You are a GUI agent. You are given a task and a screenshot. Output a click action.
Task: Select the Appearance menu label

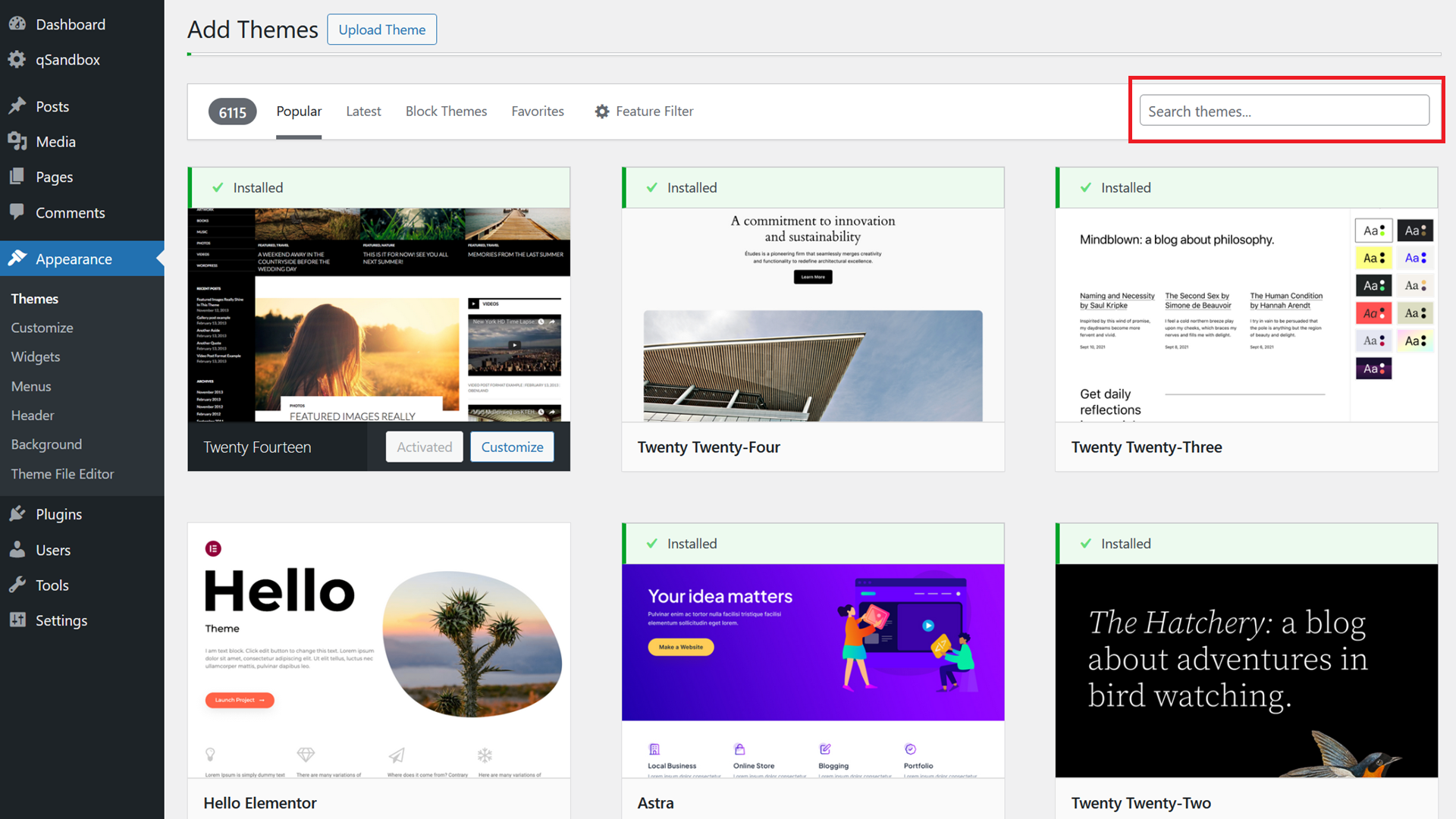tap(74, 259)
